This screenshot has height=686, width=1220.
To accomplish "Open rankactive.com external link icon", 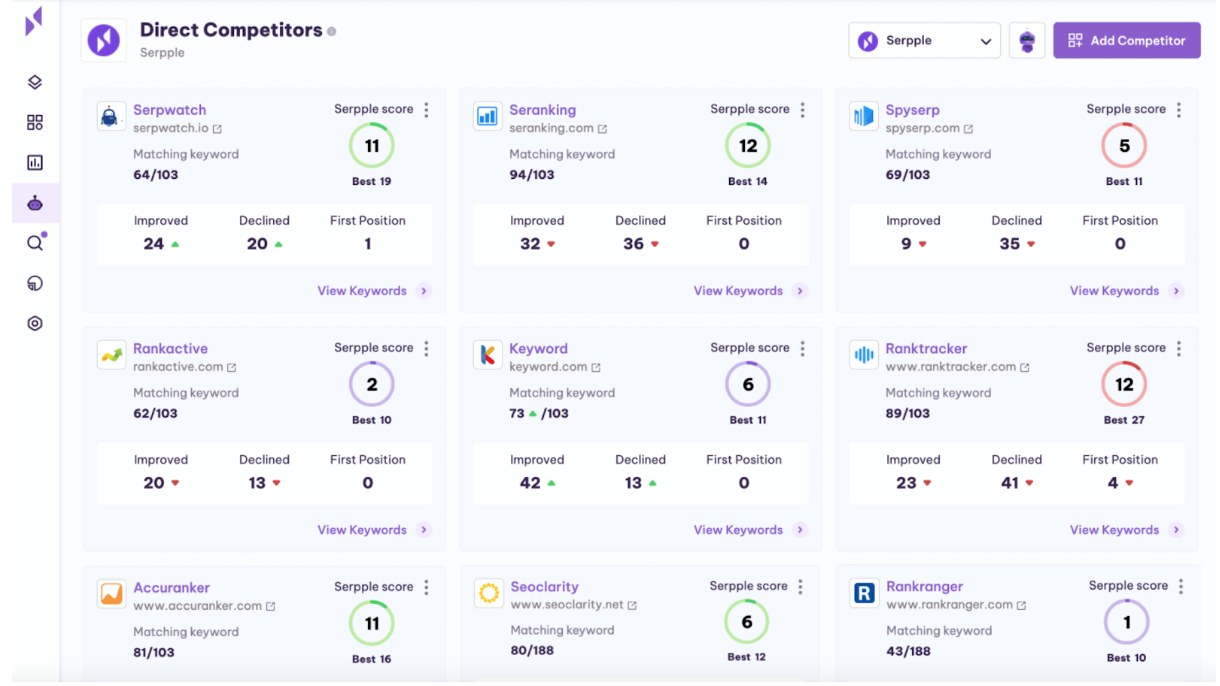I will coord(232,368).
